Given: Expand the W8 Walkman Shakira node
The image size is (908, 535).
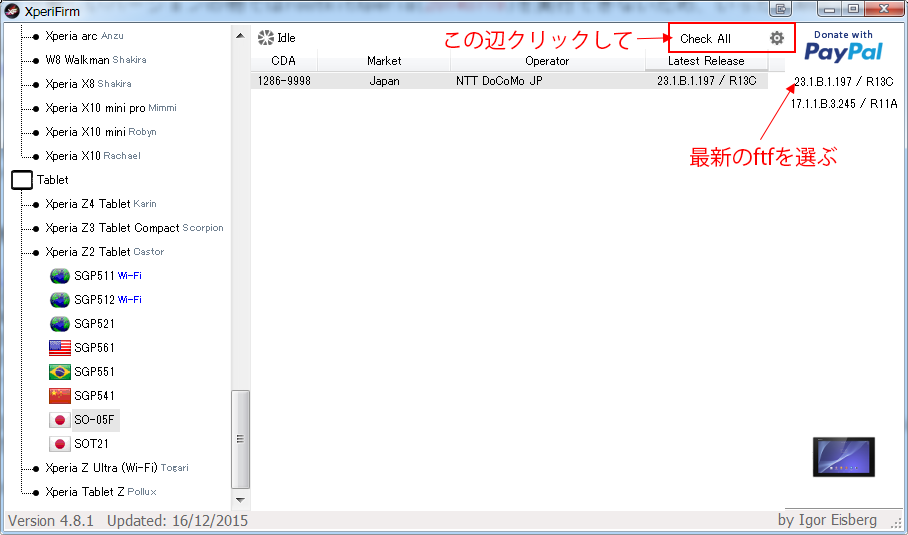Looking at the screenshot, I should [96, 60].
